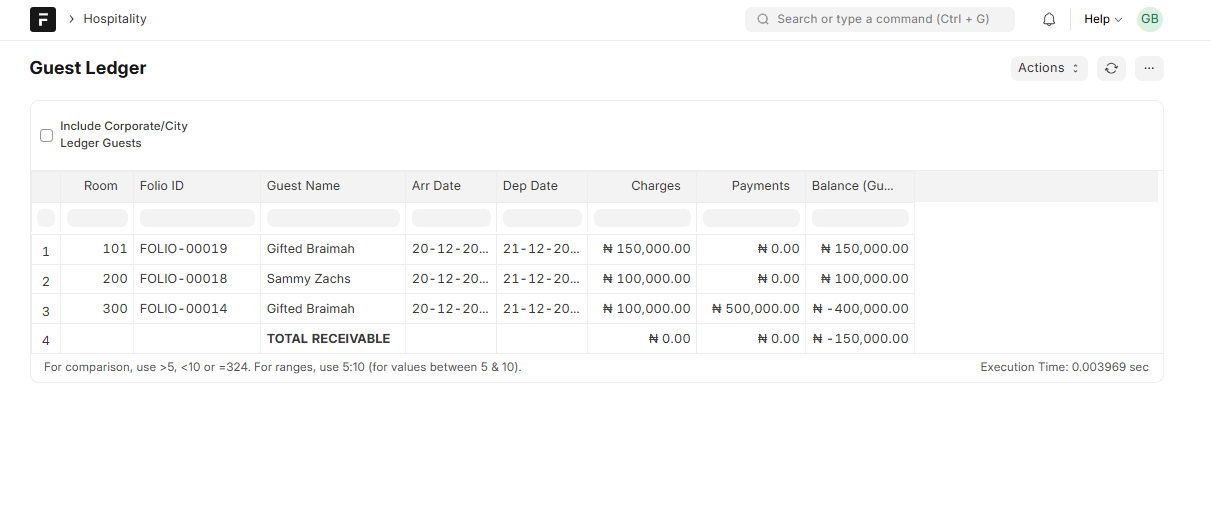Viewport: 1211px width, 517px height.
Task: Expand the Actions dropdown
Action: tap(1048, 68)
